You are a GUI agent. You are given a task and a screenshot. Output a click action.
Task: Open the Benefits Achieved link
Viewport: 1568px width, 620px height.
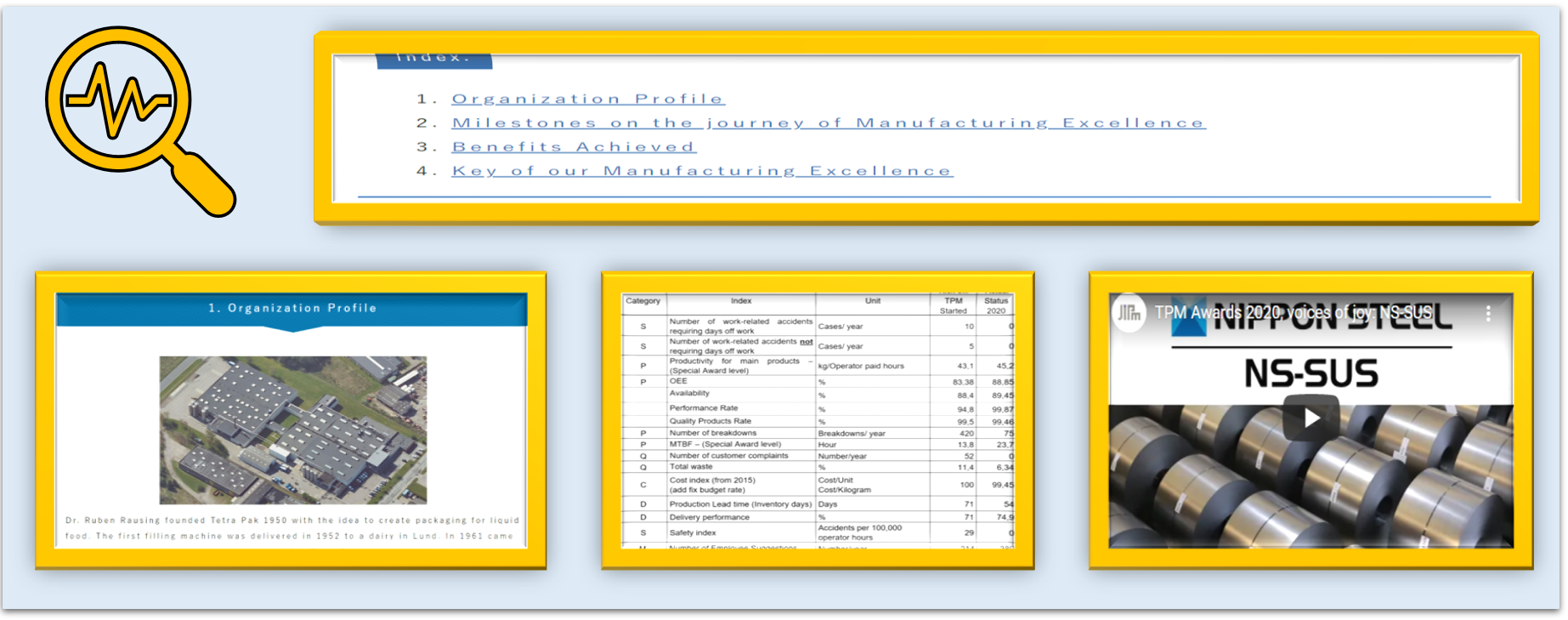point(574,147)
